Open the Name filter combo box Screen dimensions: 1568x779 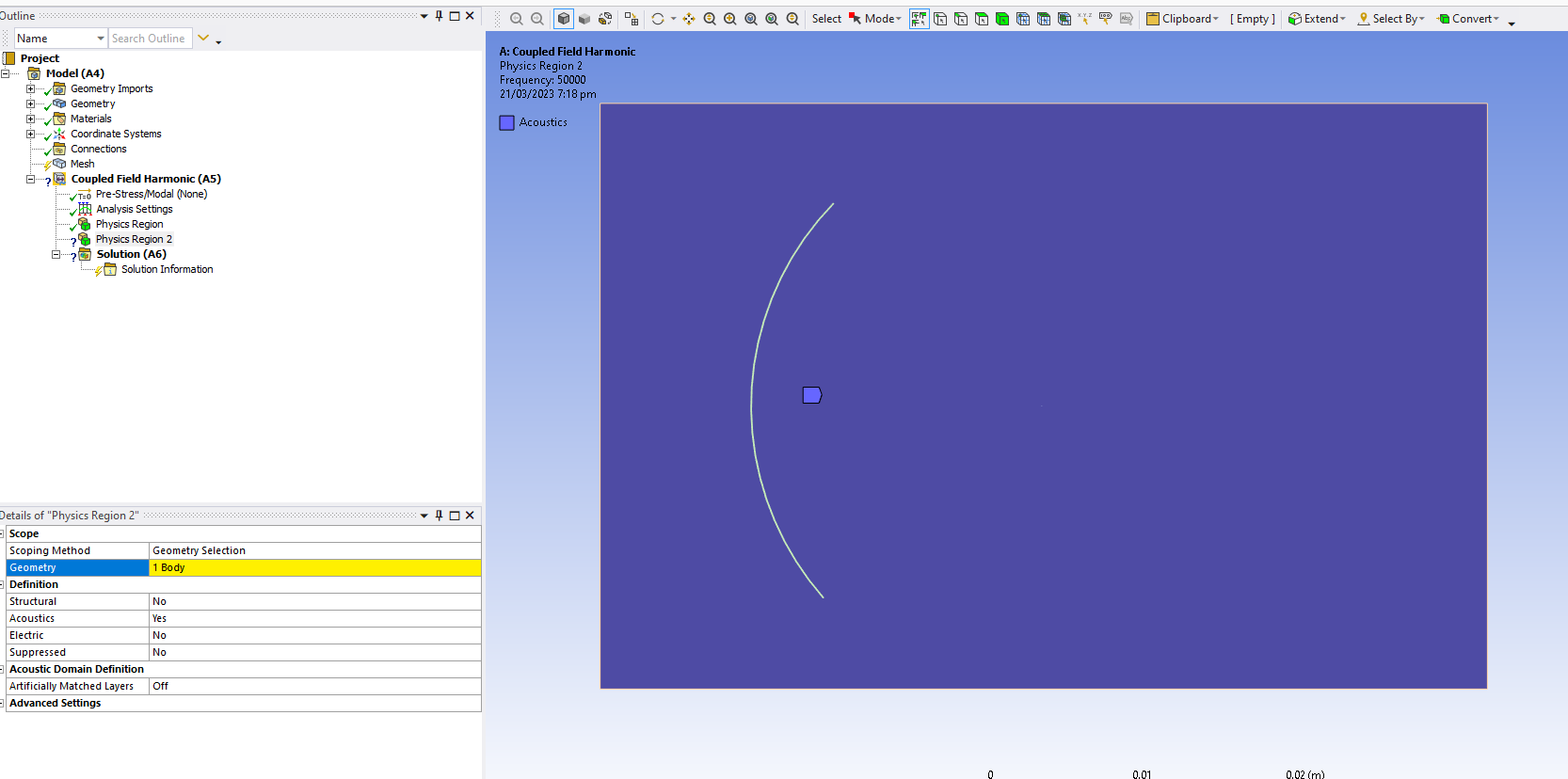(60, 39)
